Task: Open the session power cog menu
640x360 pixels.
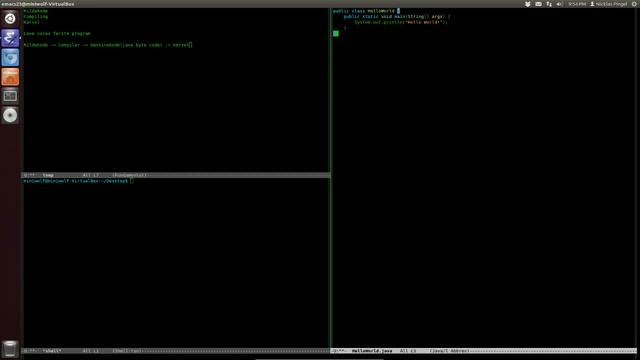Action: [635, 4]
